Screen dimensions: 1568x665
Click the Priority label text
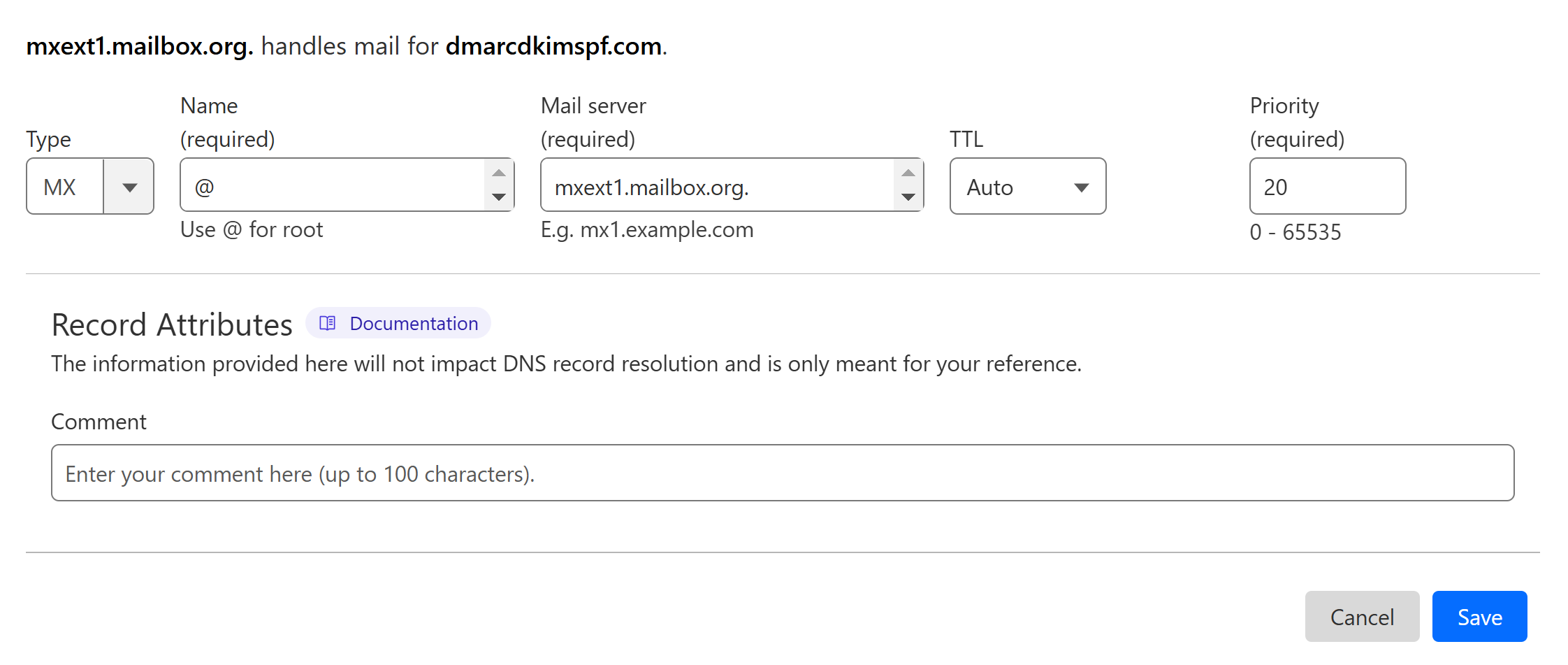click(x=1284, y=106)
